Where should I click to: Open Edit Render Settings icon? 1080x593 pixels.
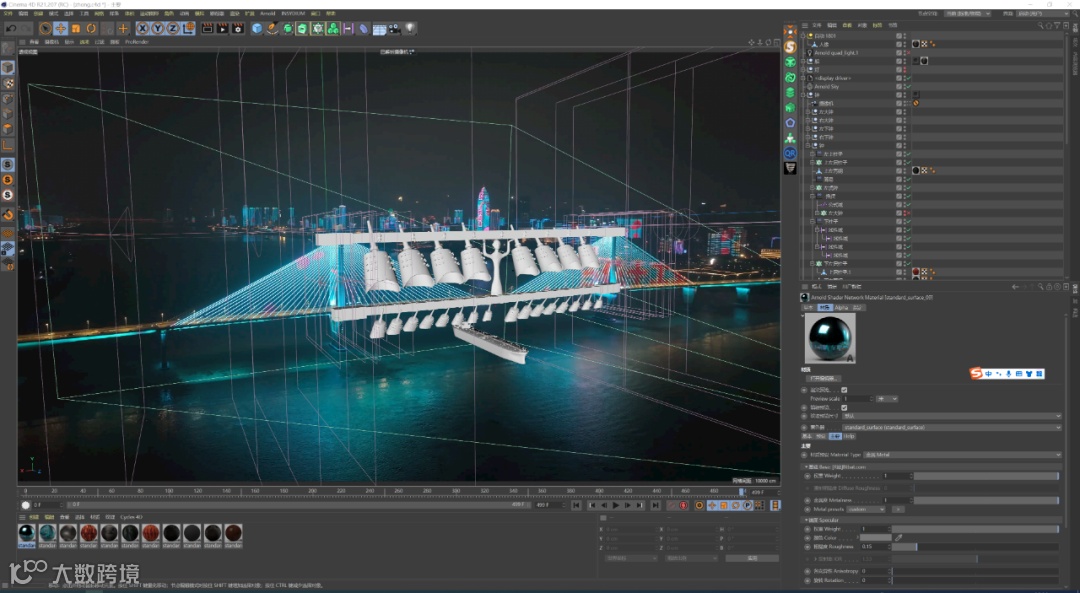[x=237, y=28]
